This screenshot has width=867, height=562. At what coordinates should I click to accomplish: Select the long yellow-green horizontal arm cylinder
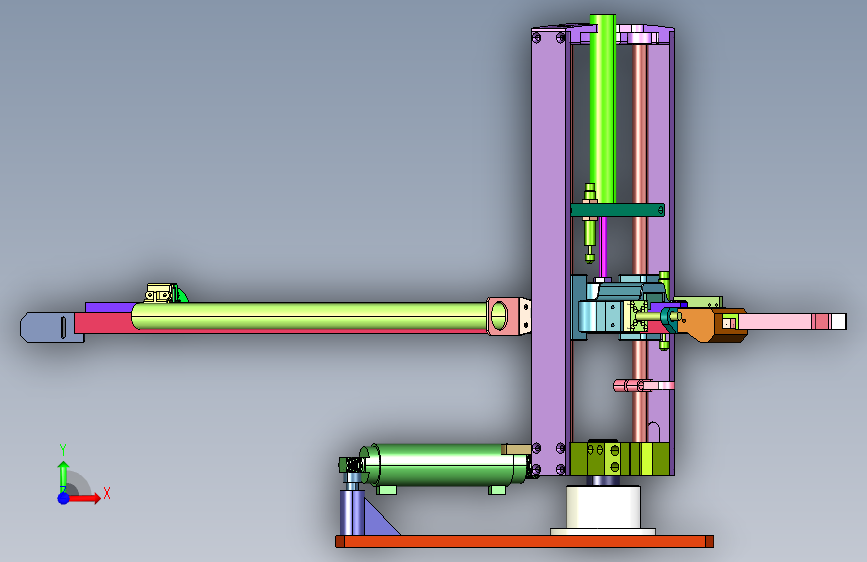pos(310,316)
